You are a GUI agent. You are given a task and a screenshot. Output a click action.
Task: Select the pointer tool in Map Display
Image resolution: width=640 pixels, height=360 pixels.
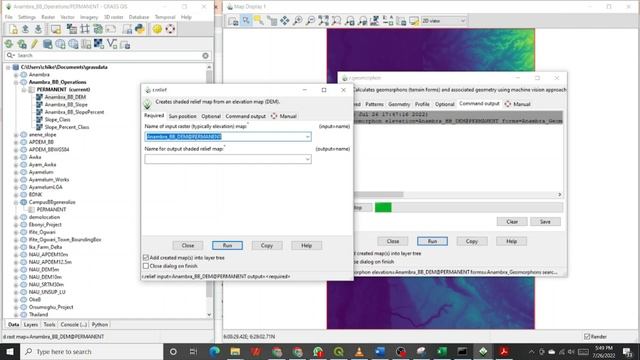coord(246,21)
